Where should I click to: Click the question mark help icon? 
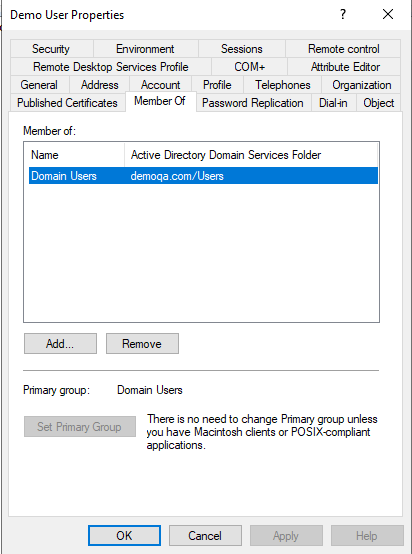click(x=342, y=14)
